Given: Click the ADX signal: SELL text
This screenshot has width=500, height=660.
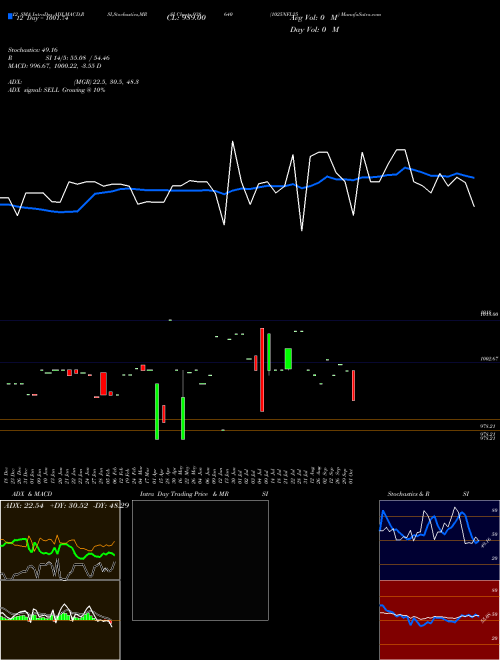Looking at the screenshot, I should 56,90.
